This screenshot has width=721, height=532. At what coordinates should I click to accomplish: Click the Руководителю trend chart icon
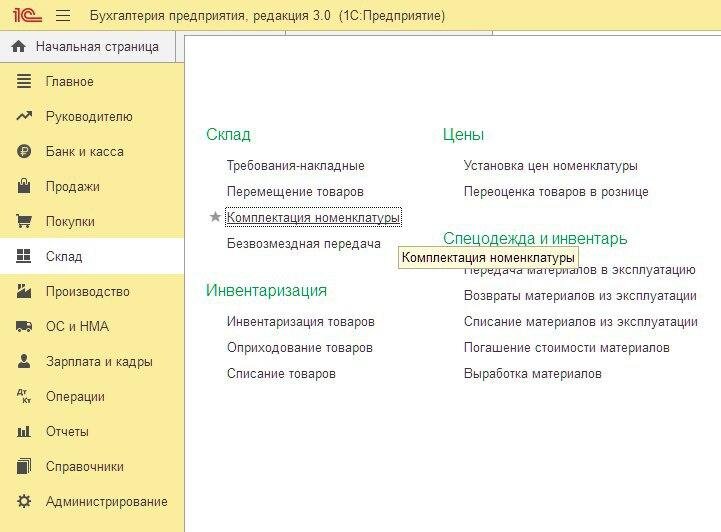click(24, 116)
